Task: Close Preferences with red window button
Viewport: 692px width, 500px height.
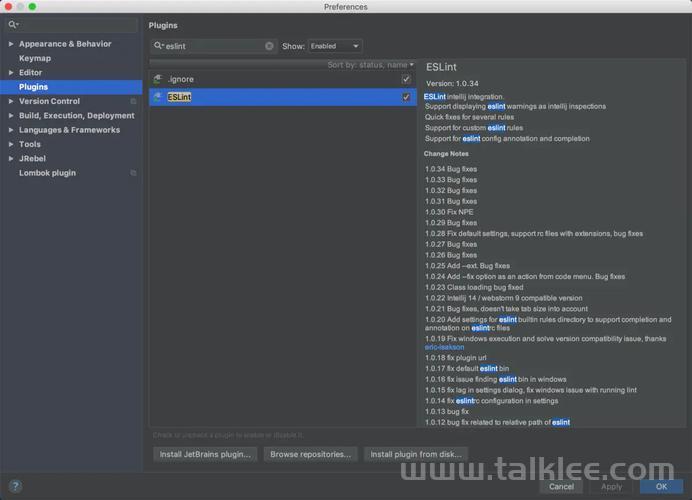Action: 8,7
